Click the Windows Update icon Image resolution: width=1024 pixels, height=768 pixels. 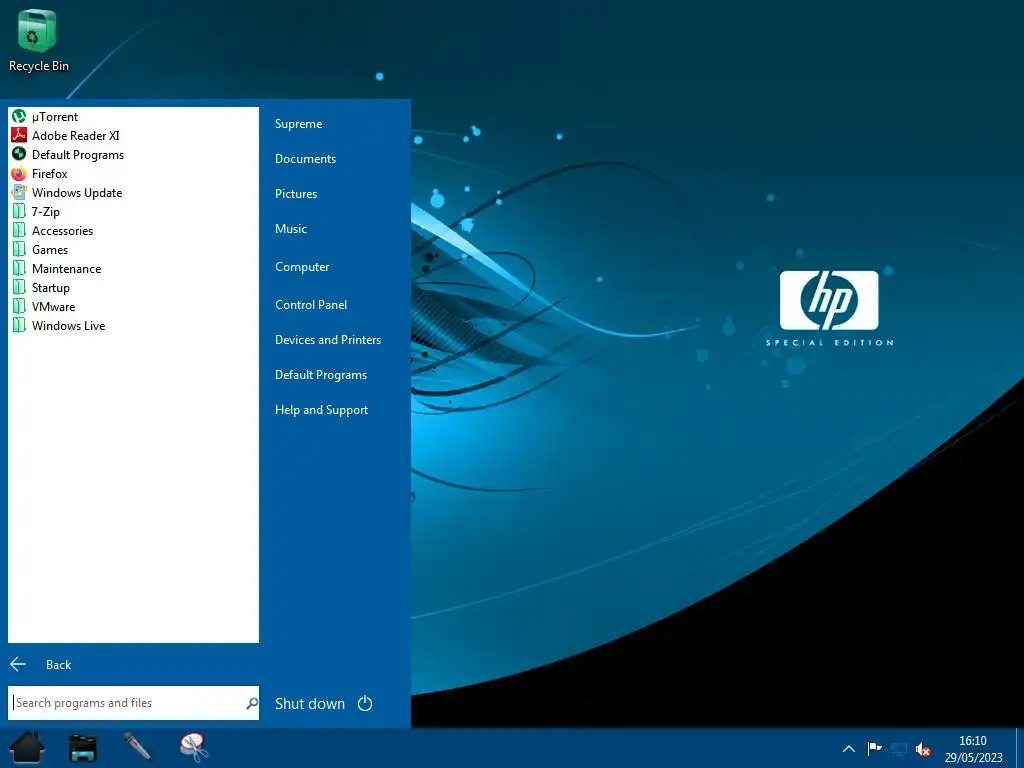tap(19, 193)
